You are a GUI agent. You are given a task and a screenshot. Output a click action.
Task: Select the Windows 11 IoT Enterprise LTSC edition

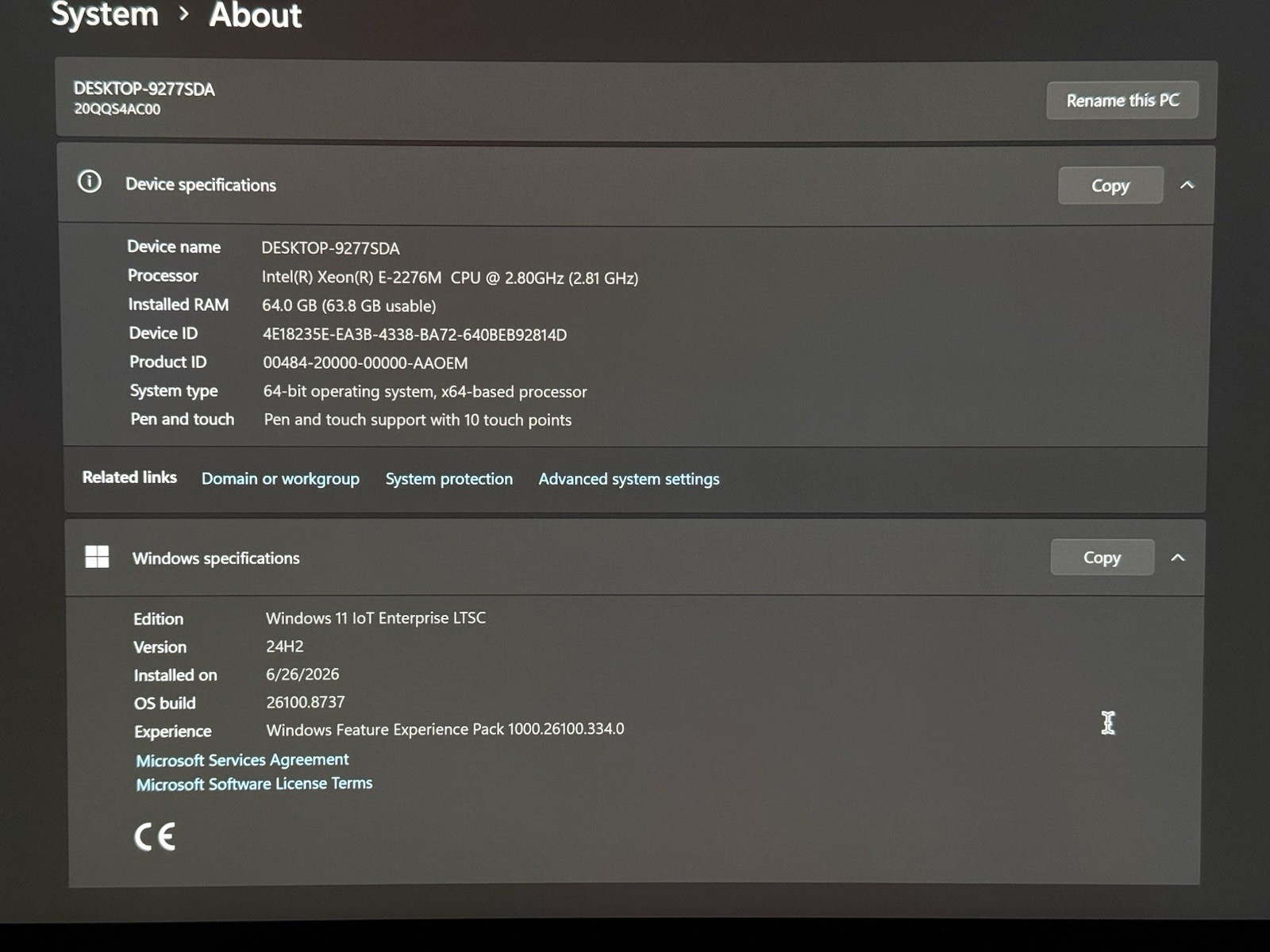[x=375, y=618]
